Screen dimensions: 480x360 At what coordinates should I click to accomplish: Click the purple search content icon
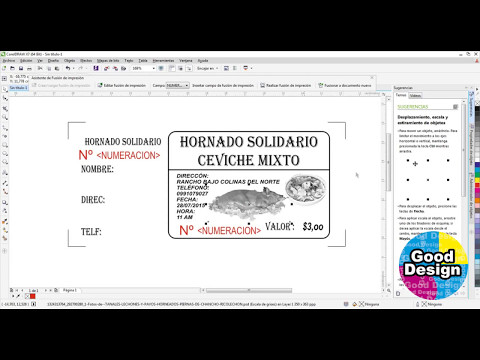(x=96, y=68)
